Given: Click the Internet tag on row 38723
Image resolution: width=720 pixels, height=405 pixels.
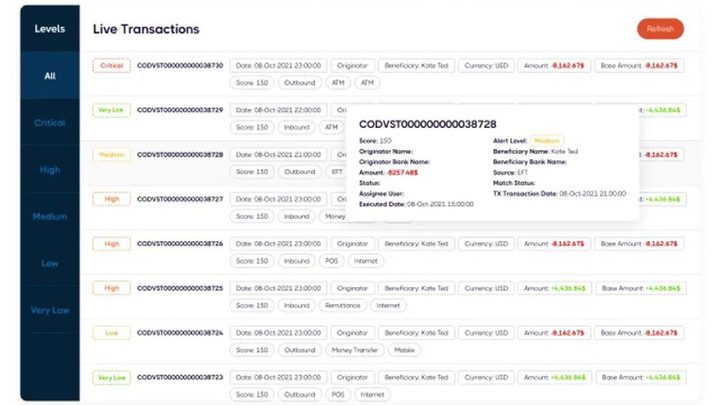Looking at the screenshot, I should (372, 394).
